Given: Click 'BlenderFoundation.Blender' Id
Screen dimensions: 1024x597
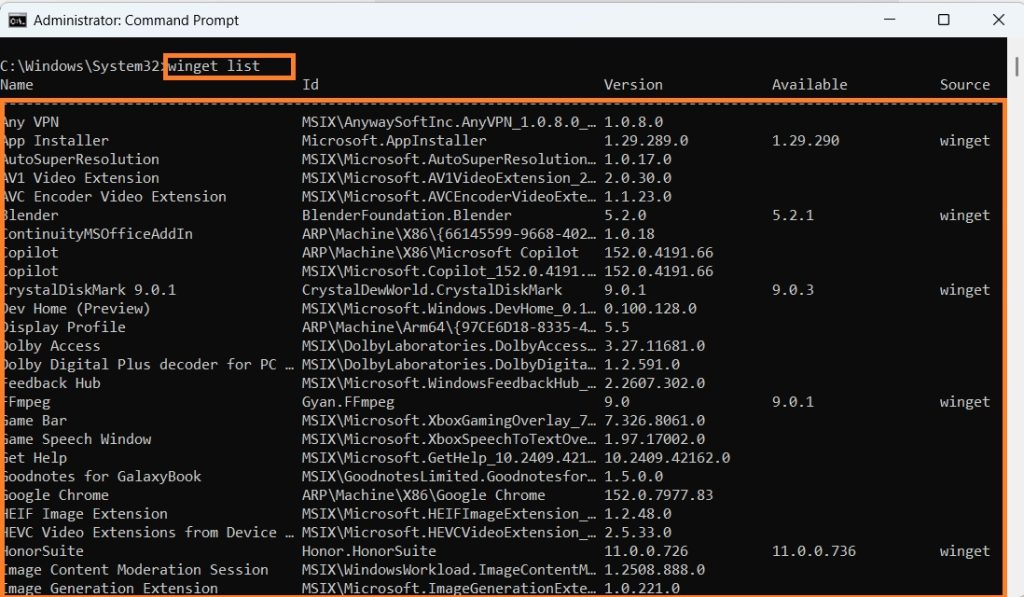Looking at the screenshot, I should point(406,216).
